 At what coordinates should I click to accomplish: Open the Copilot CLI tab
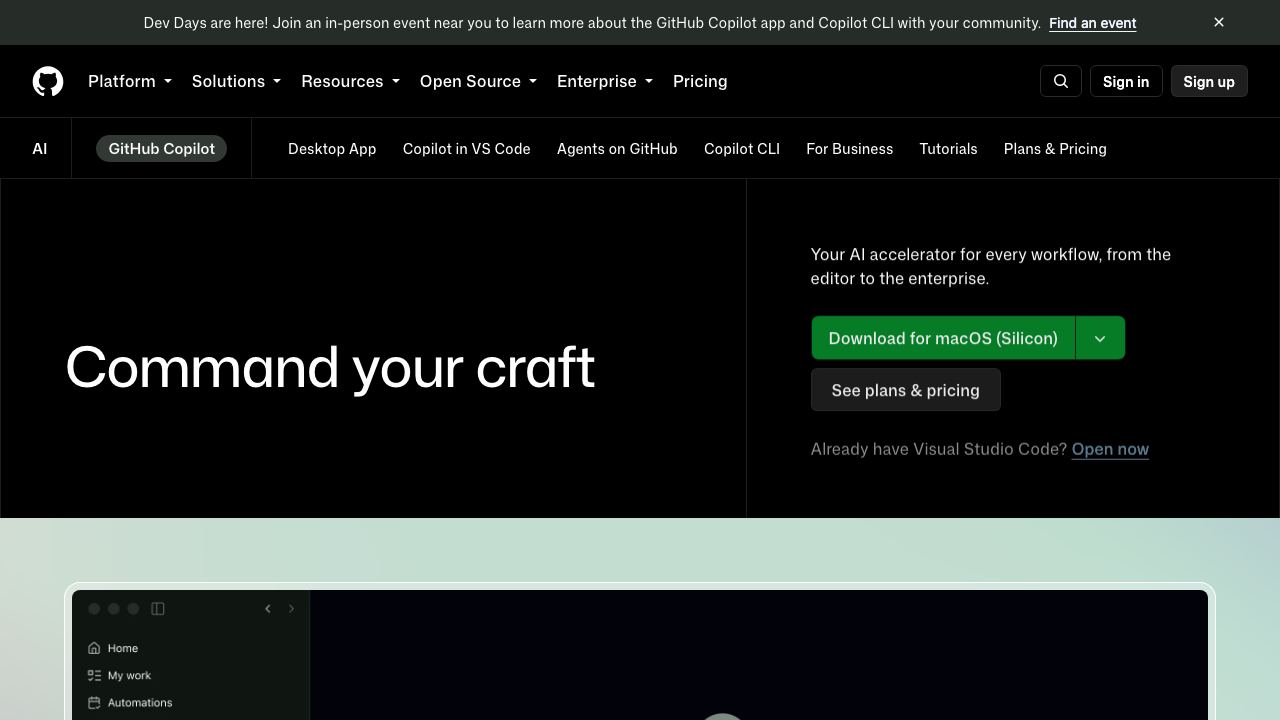(x=742, y=148)
